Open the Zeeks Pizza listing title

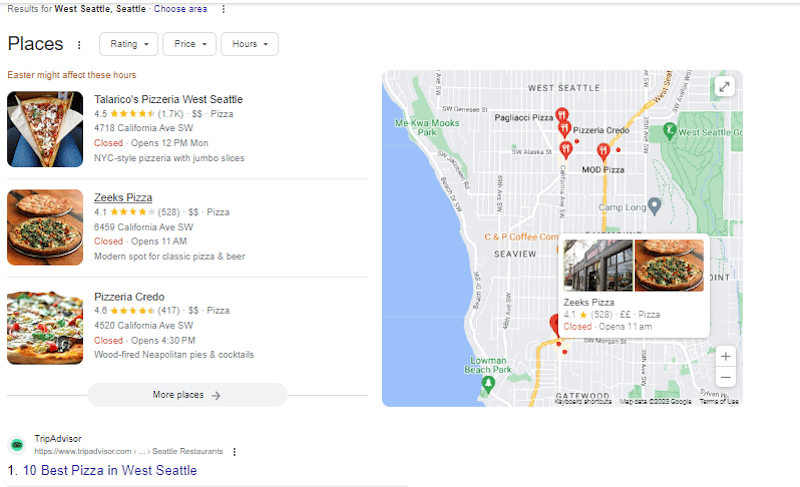coord(123,197)
